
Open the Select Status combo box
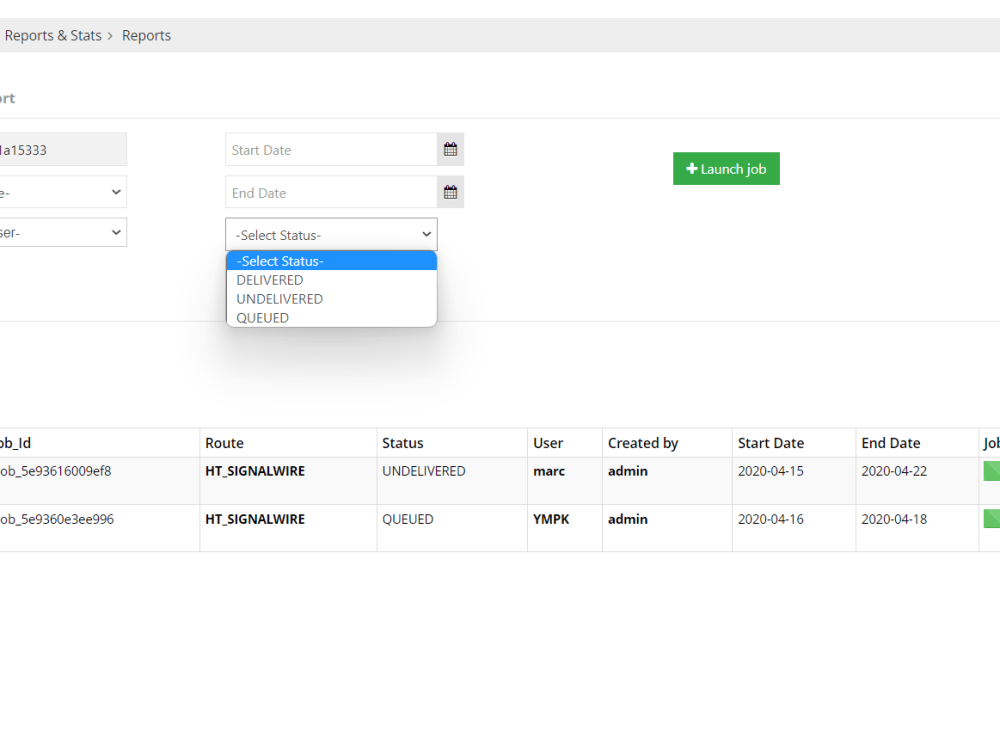point(330,233)
